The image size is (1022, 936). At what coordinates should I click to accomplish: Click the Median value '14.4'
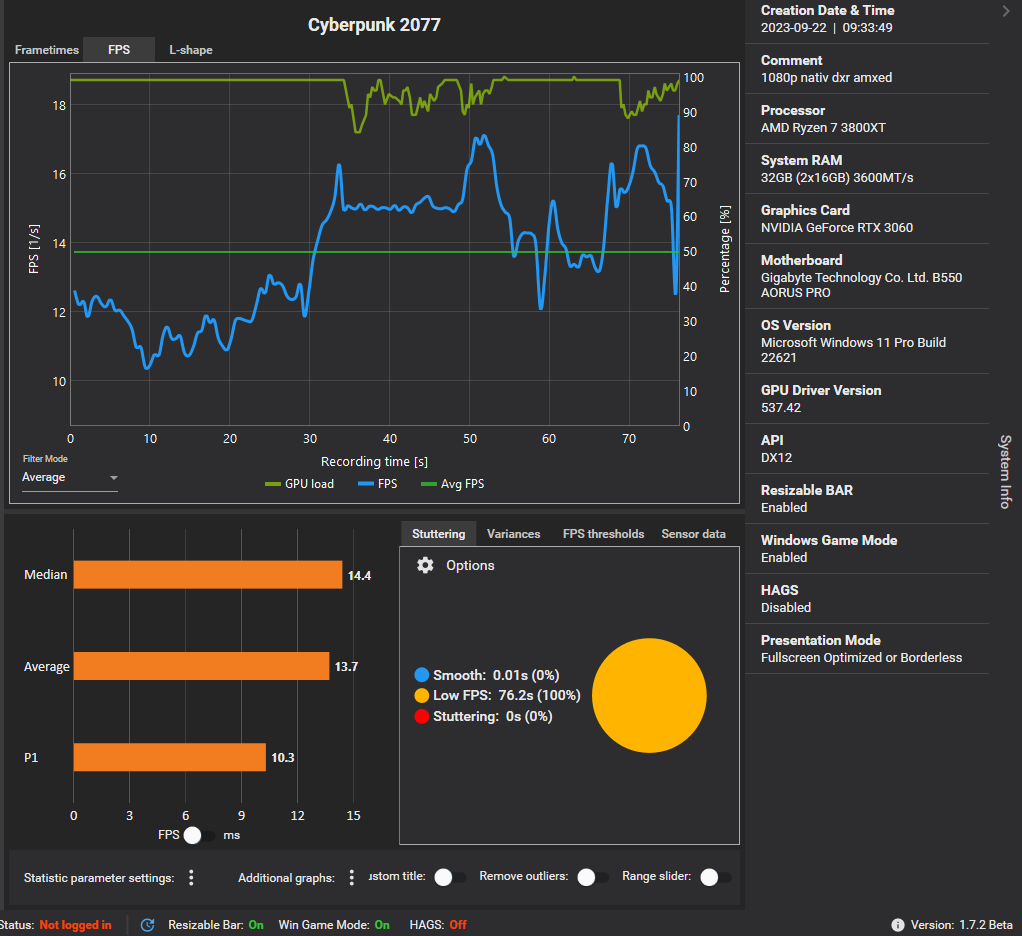(x=359, y=576)
